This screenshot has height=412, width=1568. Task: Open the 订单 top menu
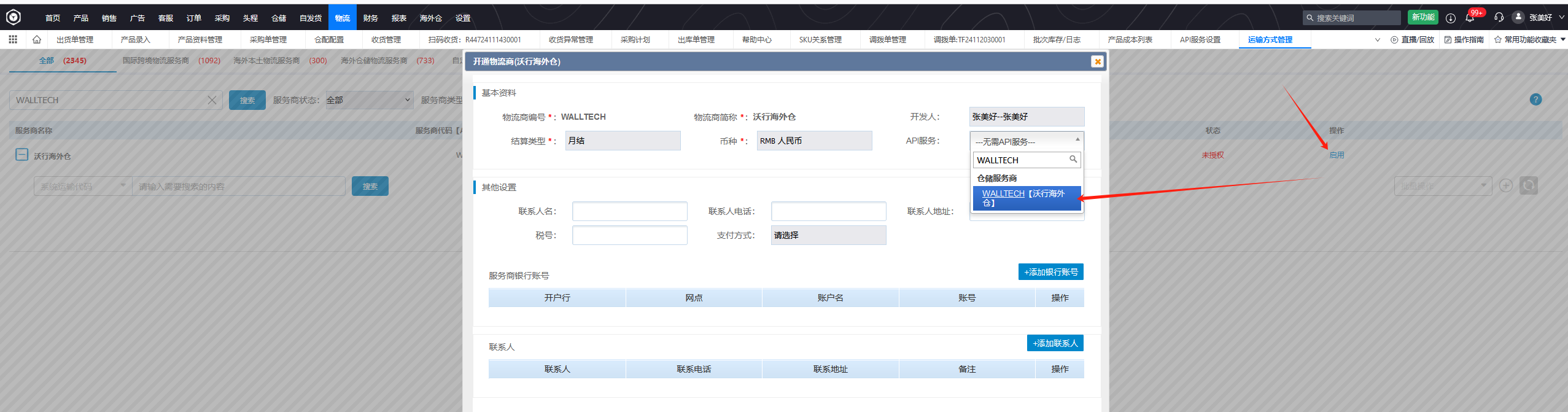pos(194,18)
